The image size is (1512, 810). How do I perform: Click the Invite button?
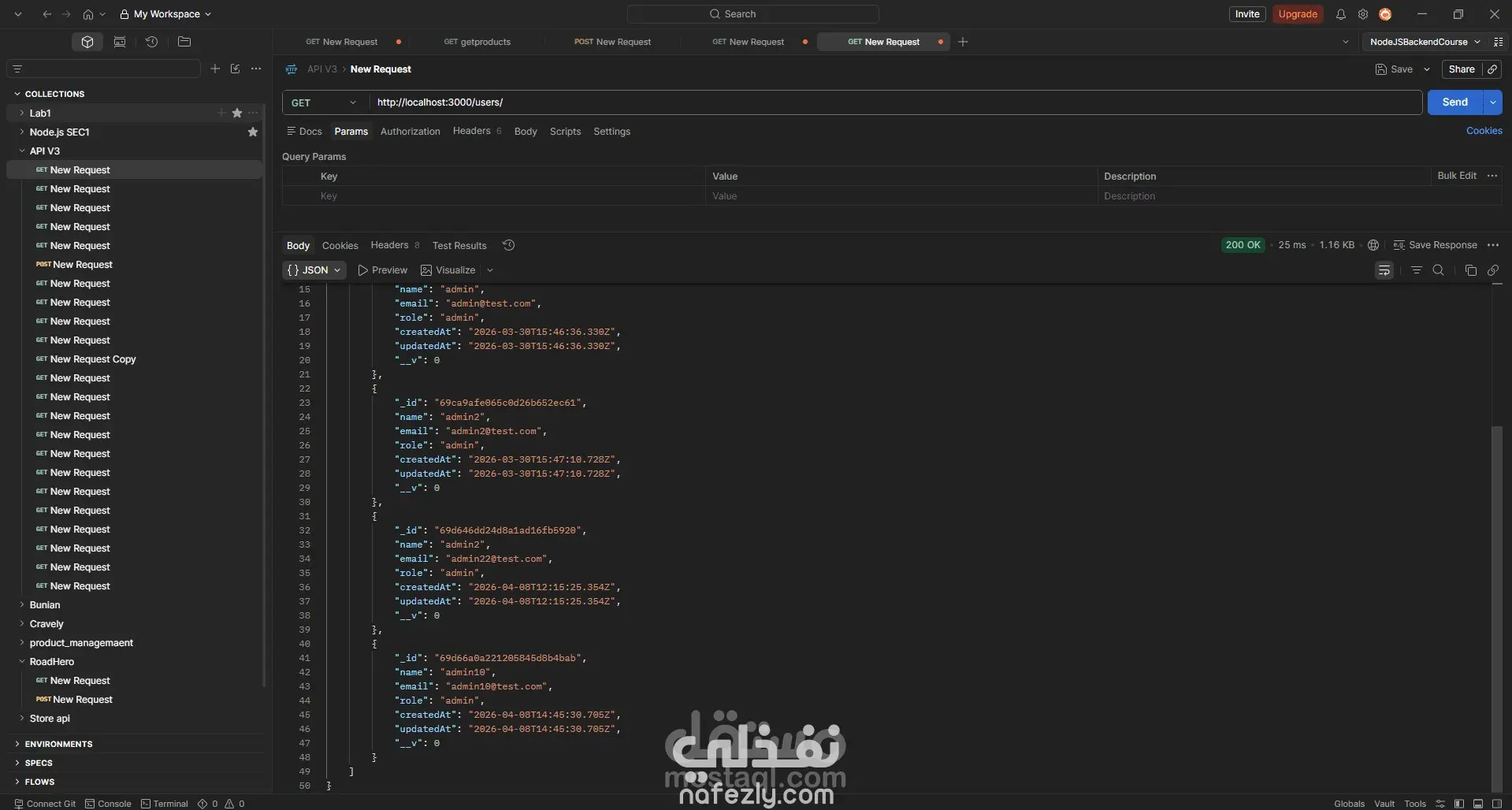(x=1247, y=14)
